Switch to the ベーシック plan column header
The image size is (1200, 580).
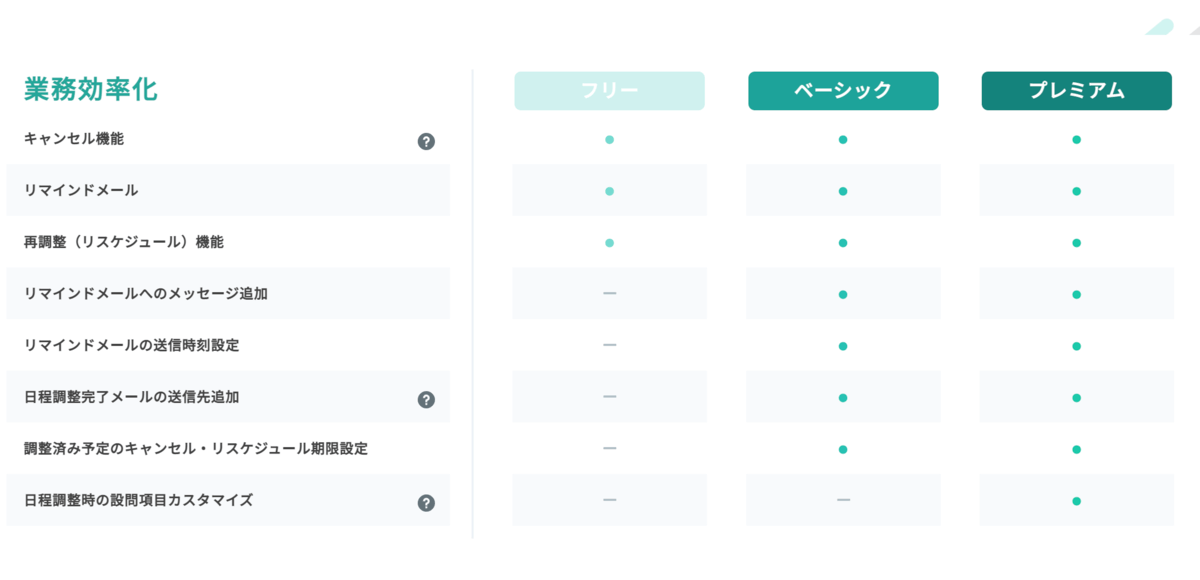pyautogui.click(x=843, y=90)
